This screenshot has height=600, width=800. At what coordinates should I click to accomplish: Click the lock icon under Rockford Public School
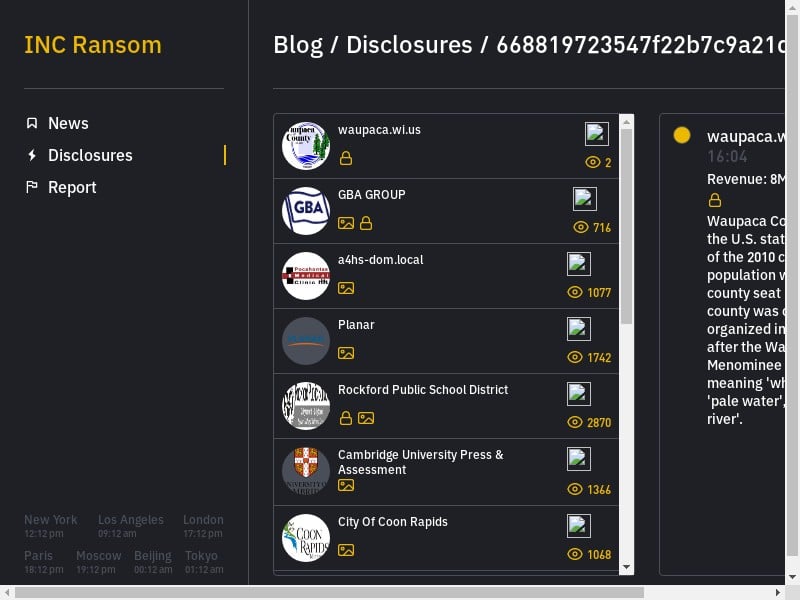click(x=345, y=418)
